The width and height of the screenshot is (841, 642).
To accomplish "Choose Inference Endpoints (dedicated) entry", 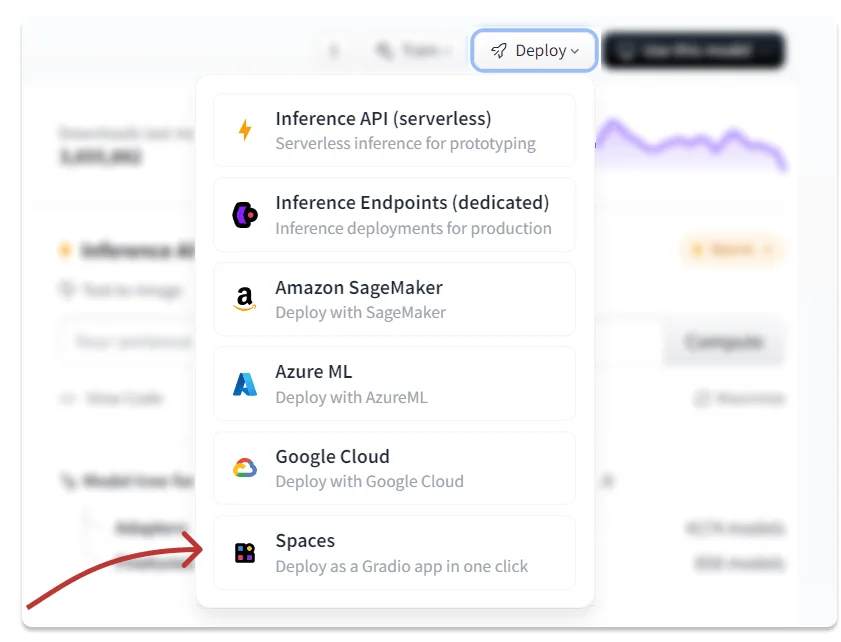I will [x=394, y=214].
